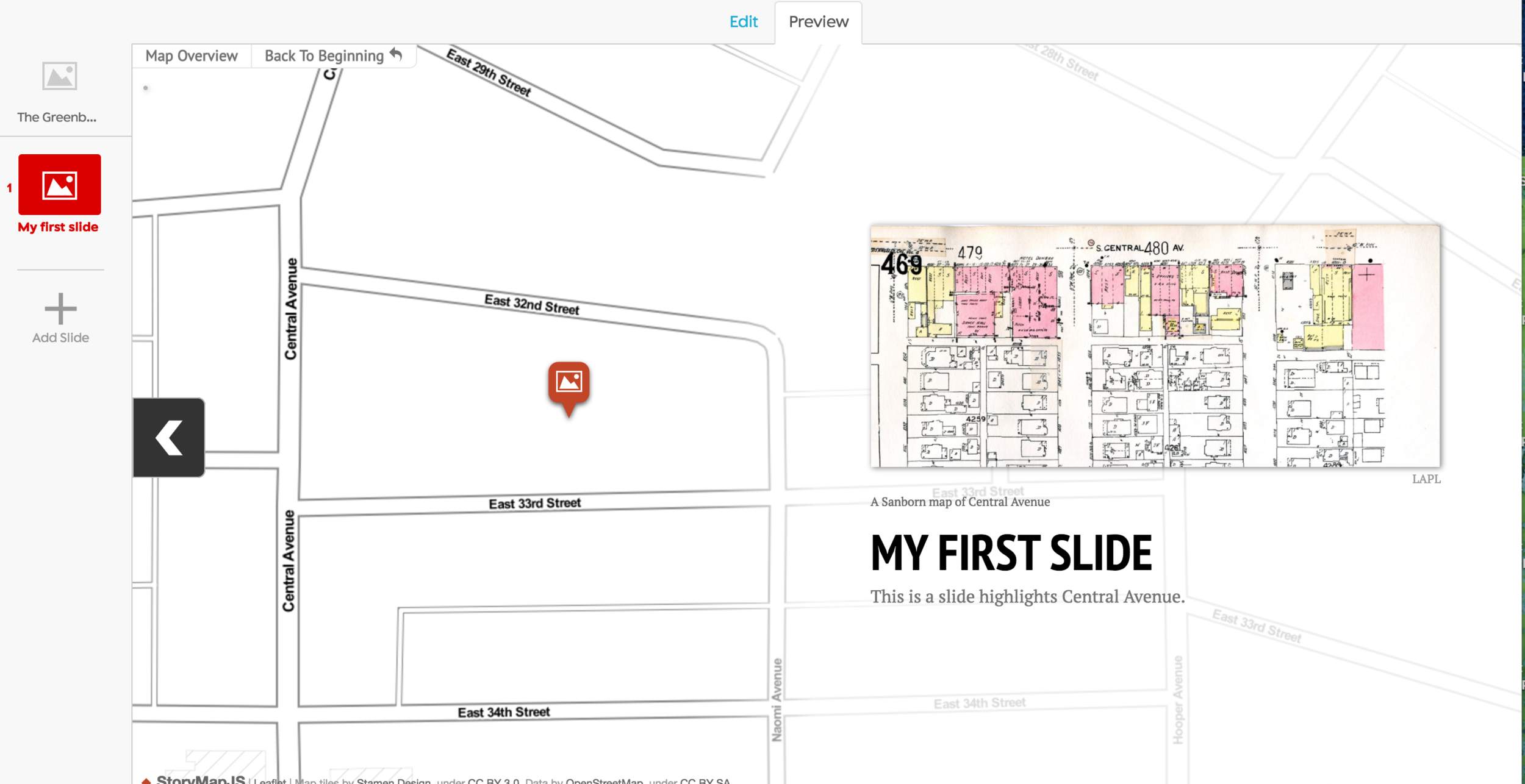Click the StoryMapJS text link
Screen dimensions: 1525x784
pyautogui.click(x=200, y=780)
